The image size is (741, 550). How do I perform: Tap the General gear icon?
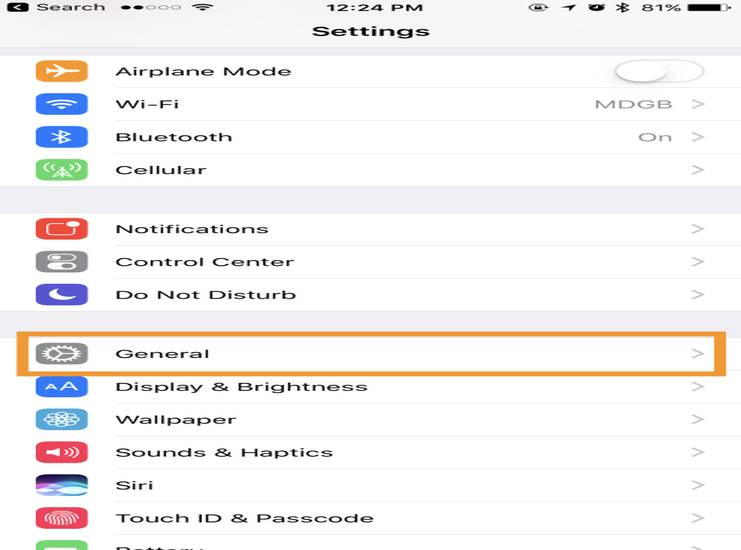tap(61, 354)
